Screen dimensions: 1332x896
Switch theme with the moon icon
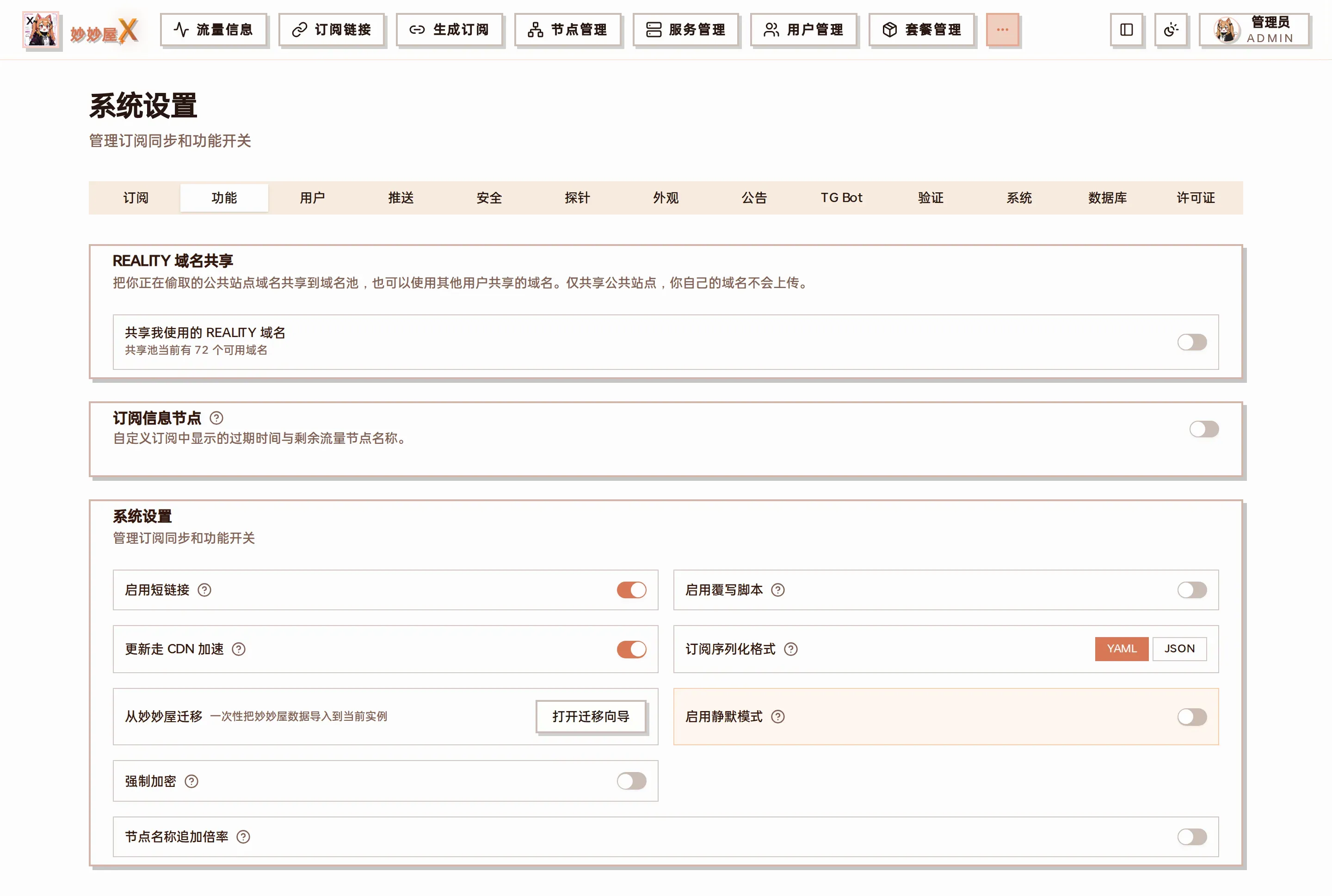click(x=1171, y=30)
